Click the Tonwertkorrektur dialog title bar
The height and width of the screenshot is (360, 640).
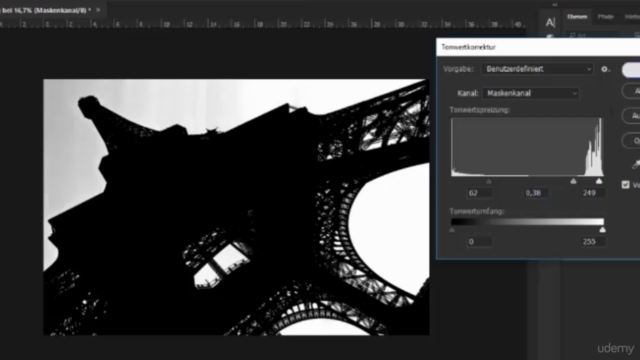(x=538, y=47)
